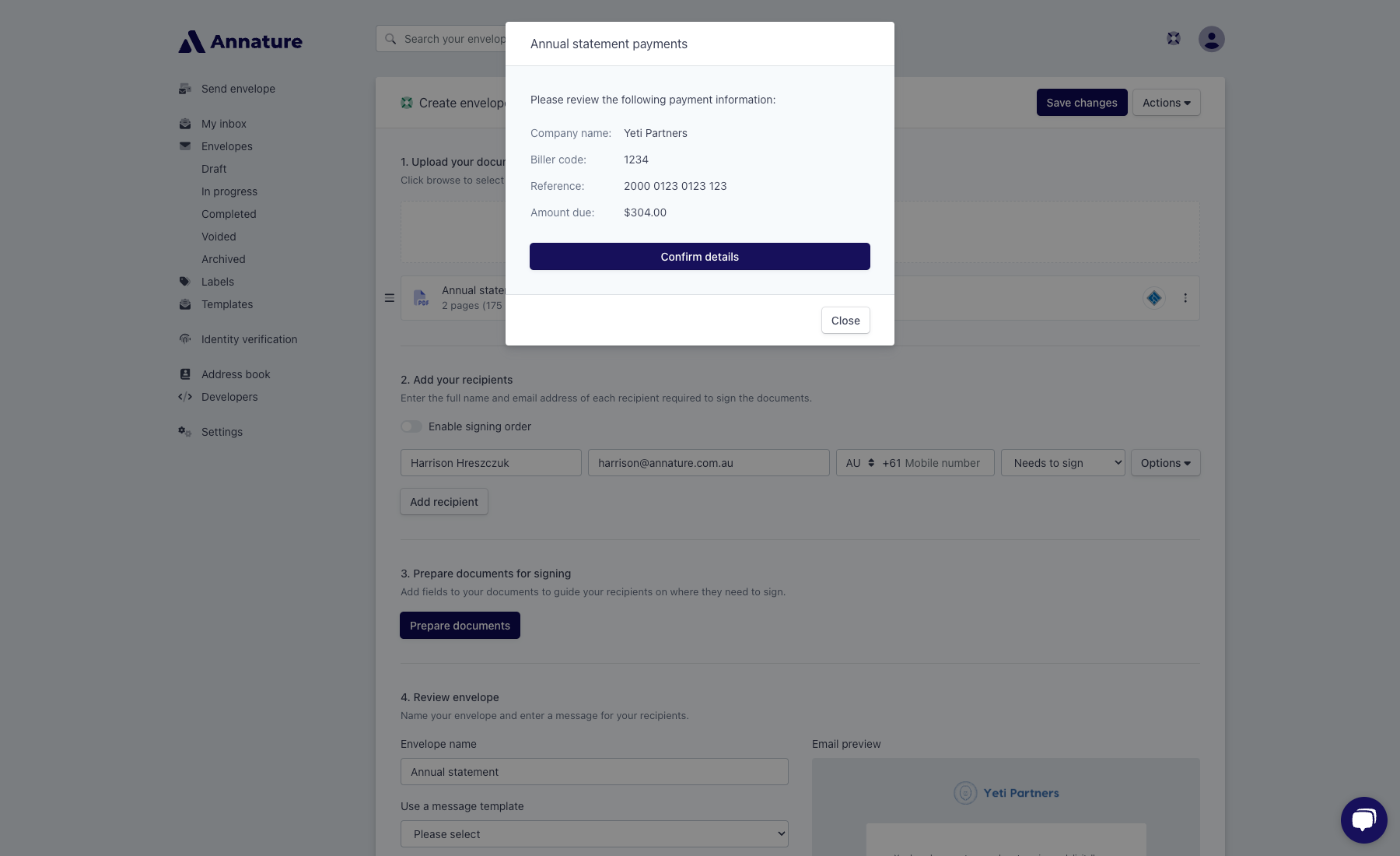
Task: Open Templates in the sidebar
Action: click(227, 304)
